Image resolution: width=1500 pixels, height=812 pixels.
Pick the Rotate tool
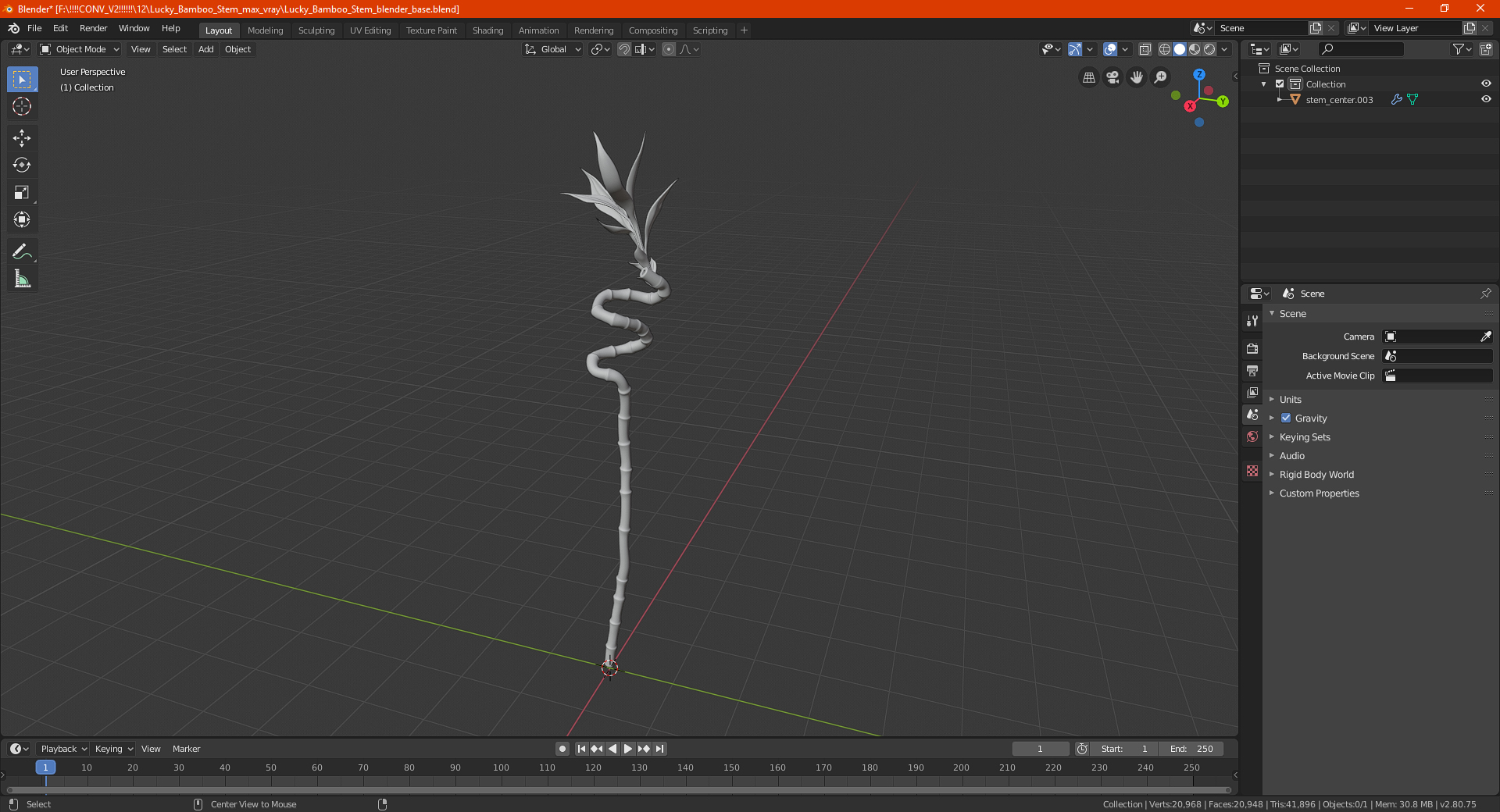click(x=22, y=165)
